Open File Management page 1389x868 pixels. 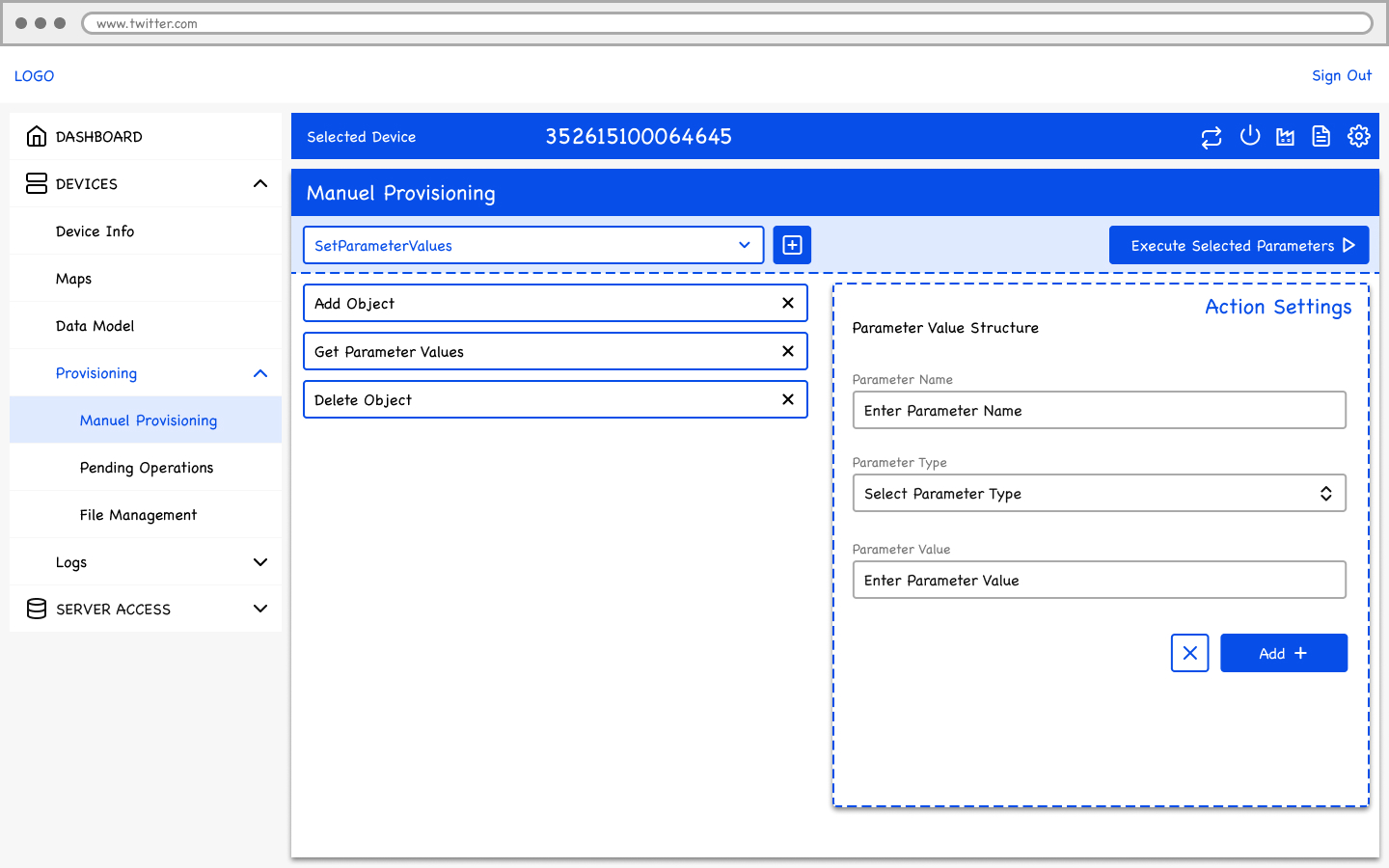point(146,514)
